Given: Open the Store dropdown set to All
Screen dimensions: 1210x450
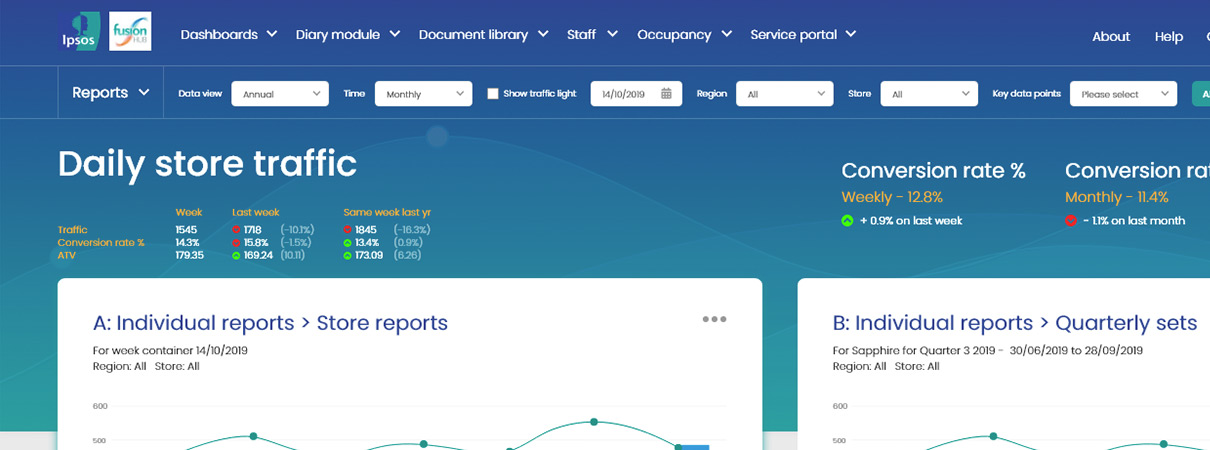Looking at the screenshot, I should coord(929,94).
